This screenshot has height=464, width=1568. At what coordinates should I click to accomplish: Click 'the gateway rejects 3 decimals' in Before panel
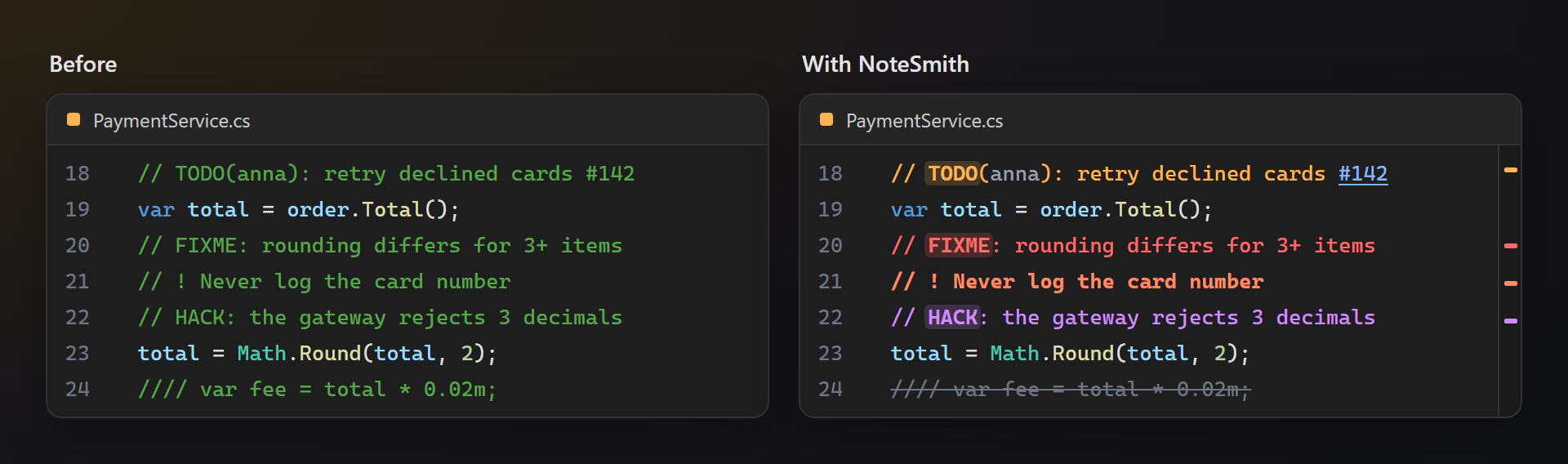click(436, 318)
